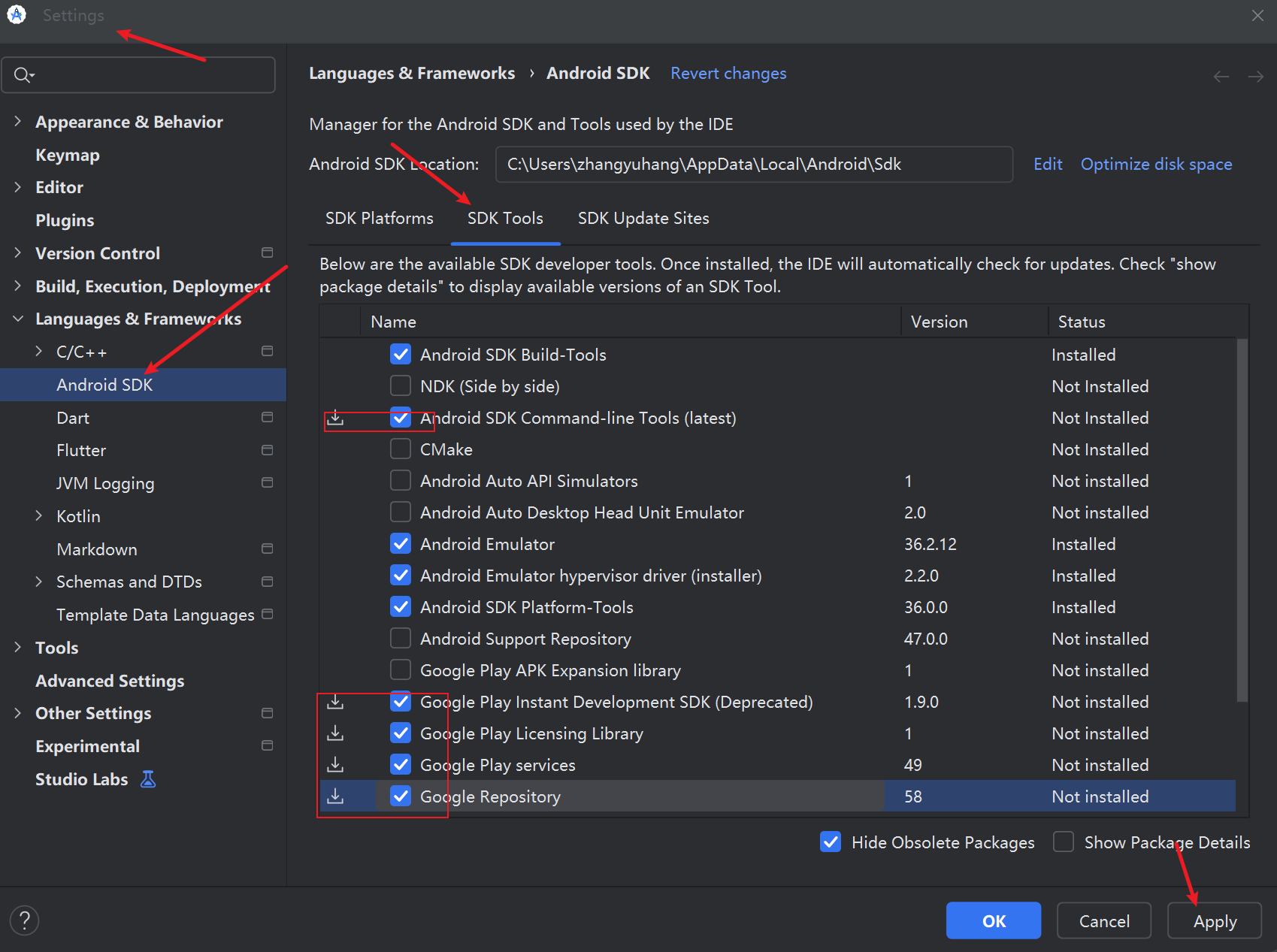This screenshot has width=1277, height=952.
Task: Click the Android Studio logo icon
Action: [x=16, y=14]
